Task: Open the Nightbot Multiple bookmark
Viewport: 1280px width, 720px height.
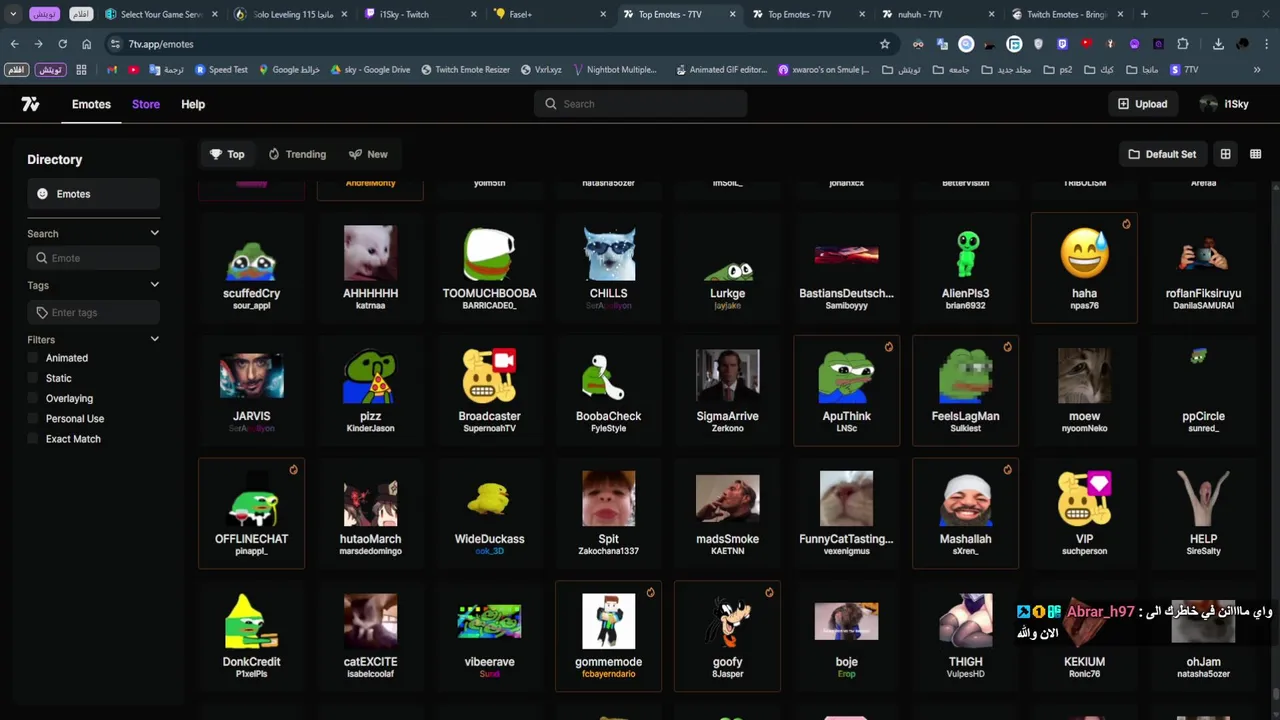Action: tap(614, 70)
